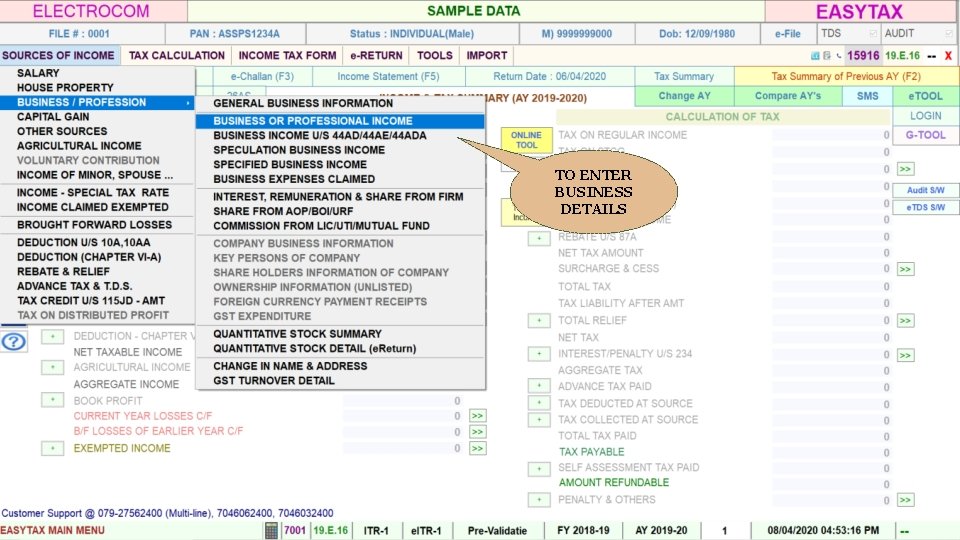Launch Audit S/W button
The height and width of the screenshot is (540, 960).
(925, 190)
